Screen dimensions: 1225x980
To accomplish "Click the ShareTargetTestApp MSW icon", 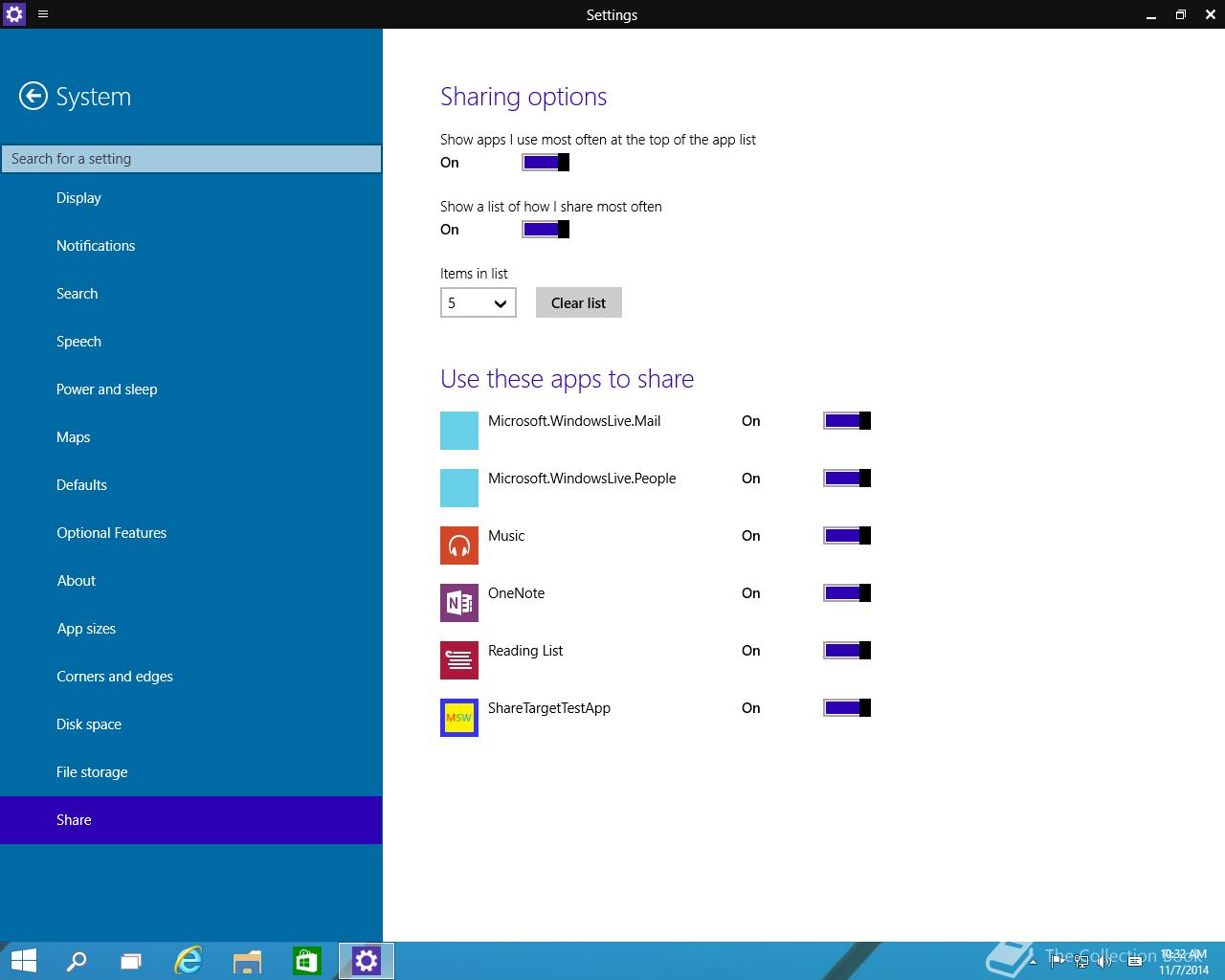I will click(x=459, y=718).
